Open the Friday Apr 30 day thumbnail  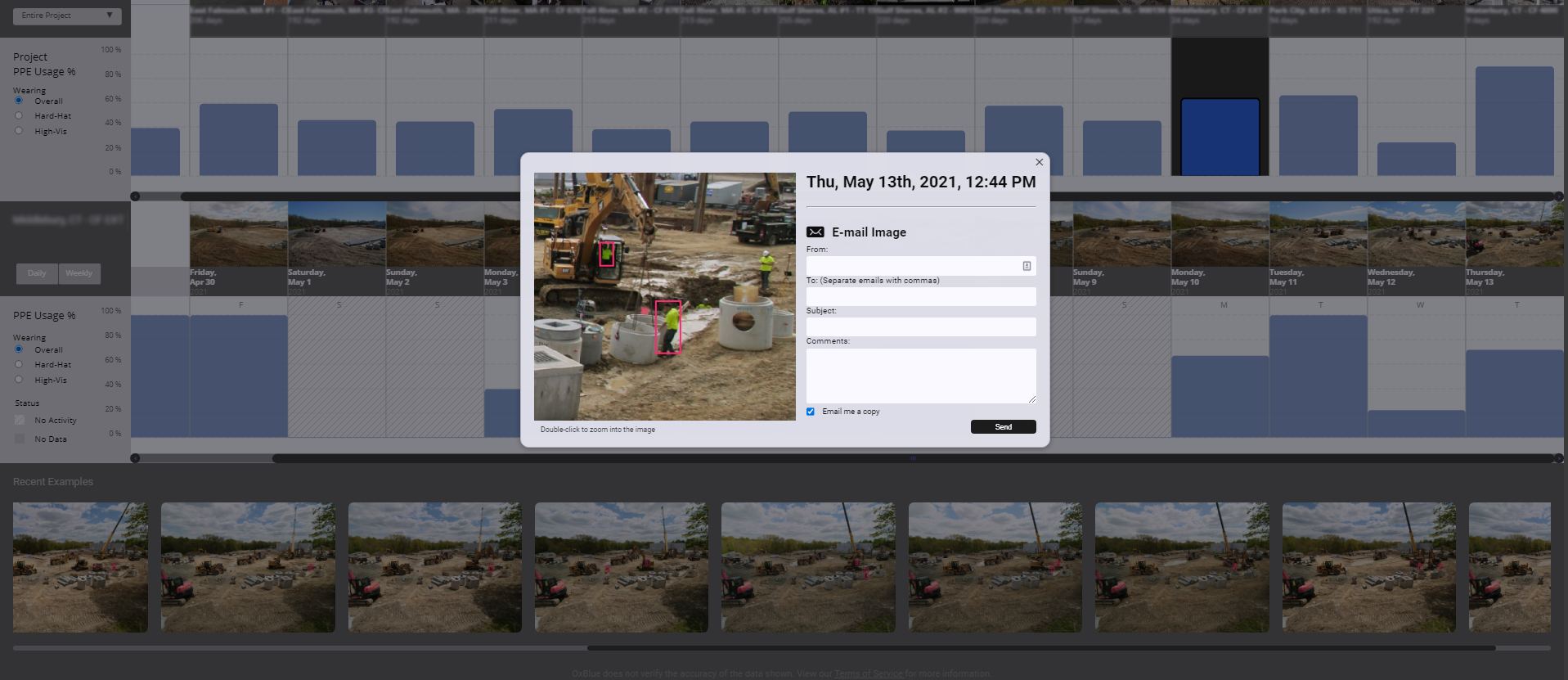pos(239,235)
